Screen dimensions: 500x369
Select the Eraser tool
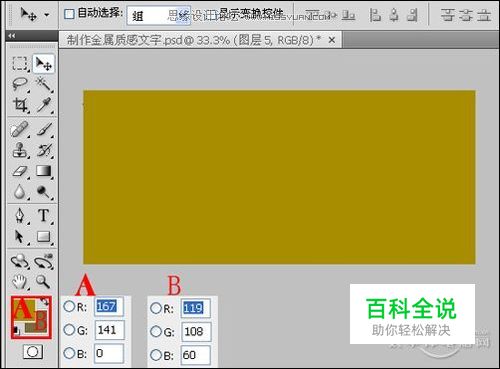point(20,171)
